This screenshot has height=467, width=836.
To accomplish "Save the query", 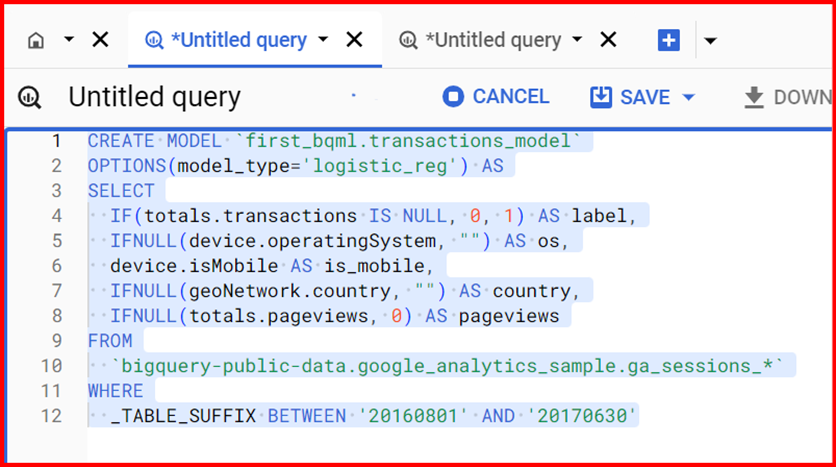I will tap(630, 97).
